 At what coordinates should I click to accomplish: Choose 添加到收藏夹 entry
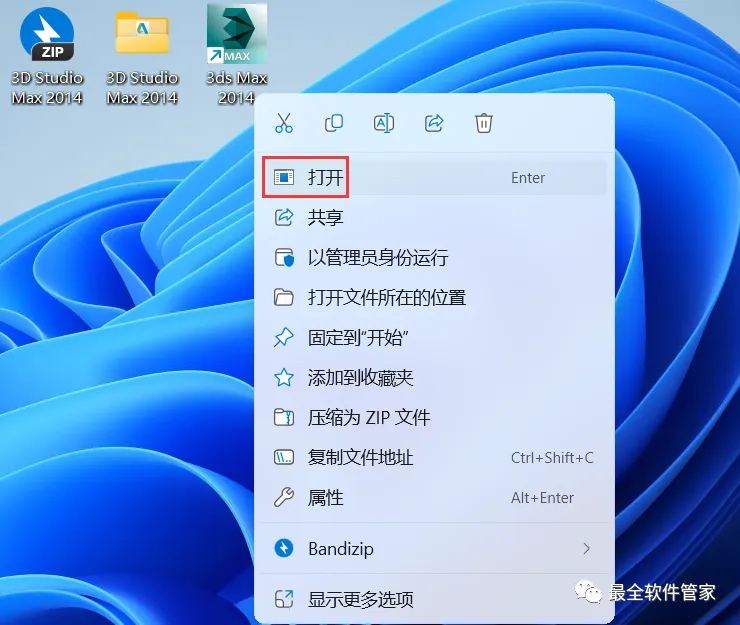tap(434, 378)
